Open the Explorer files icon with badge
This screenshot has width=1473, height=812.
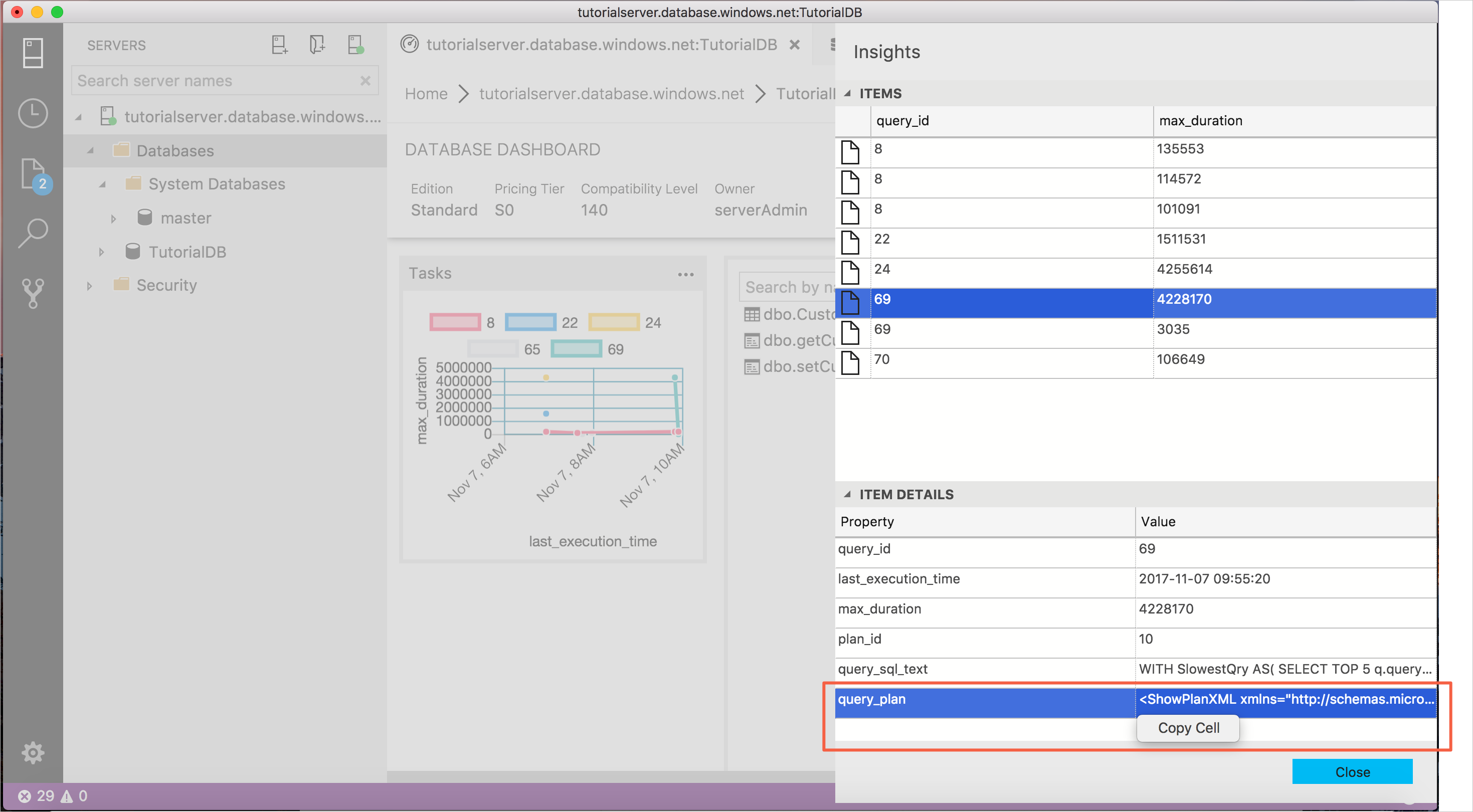click(x=33, y=173)
